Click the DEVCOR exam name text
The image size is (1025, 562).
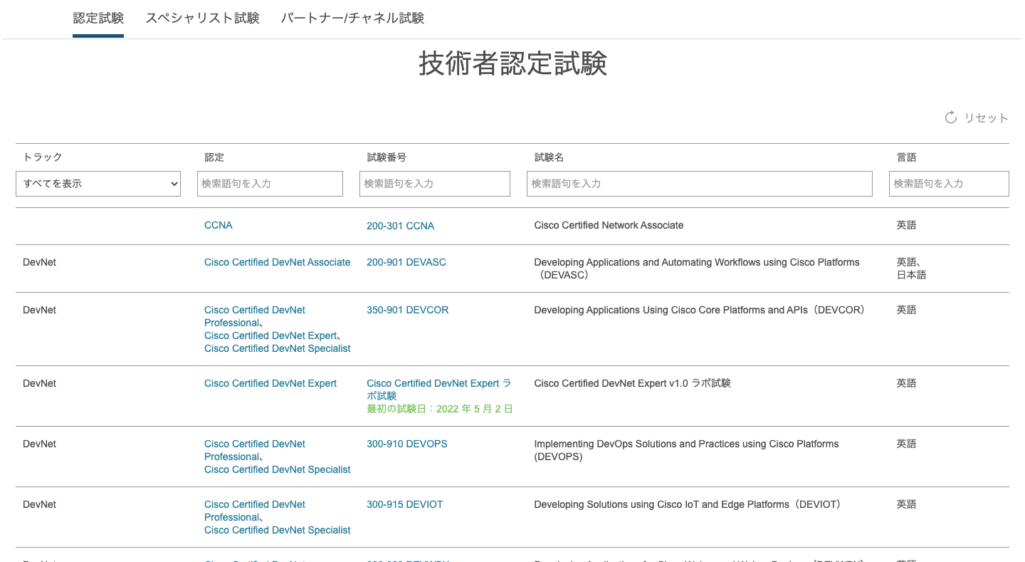point(699,310)
